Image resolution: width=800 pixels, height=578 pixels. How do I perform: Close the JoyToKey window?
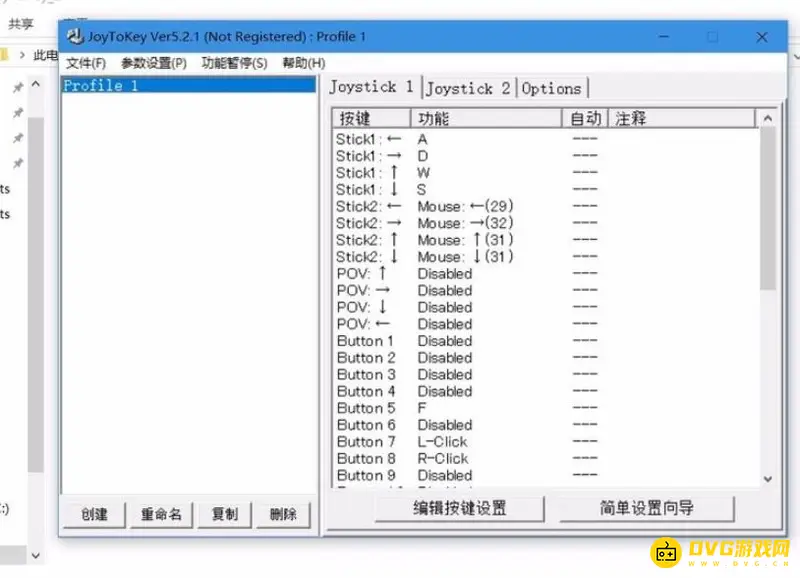[x=762, y=37]
